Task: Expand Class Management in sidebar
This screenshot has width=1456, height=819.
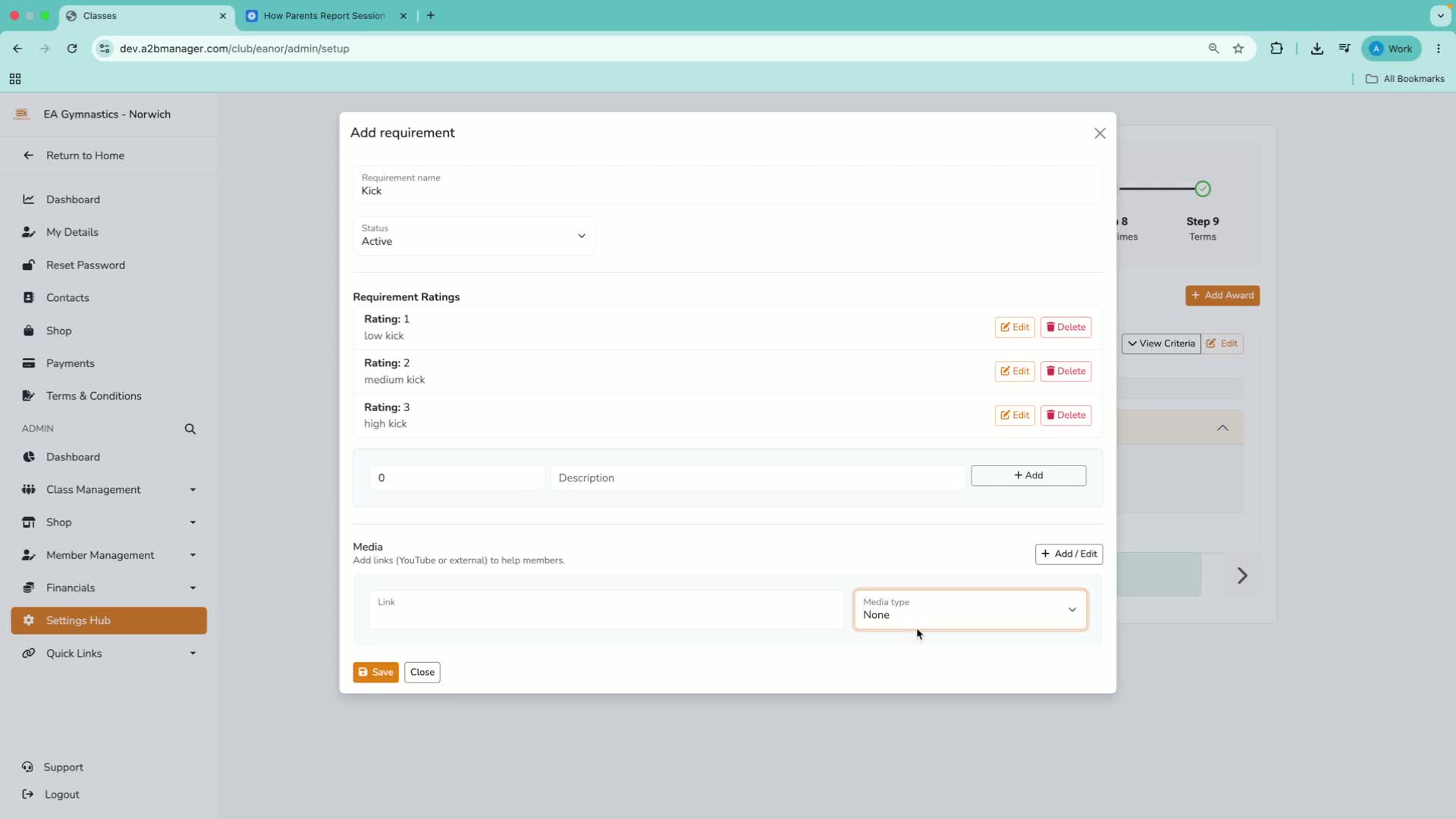Action: [x=109, y=490]
